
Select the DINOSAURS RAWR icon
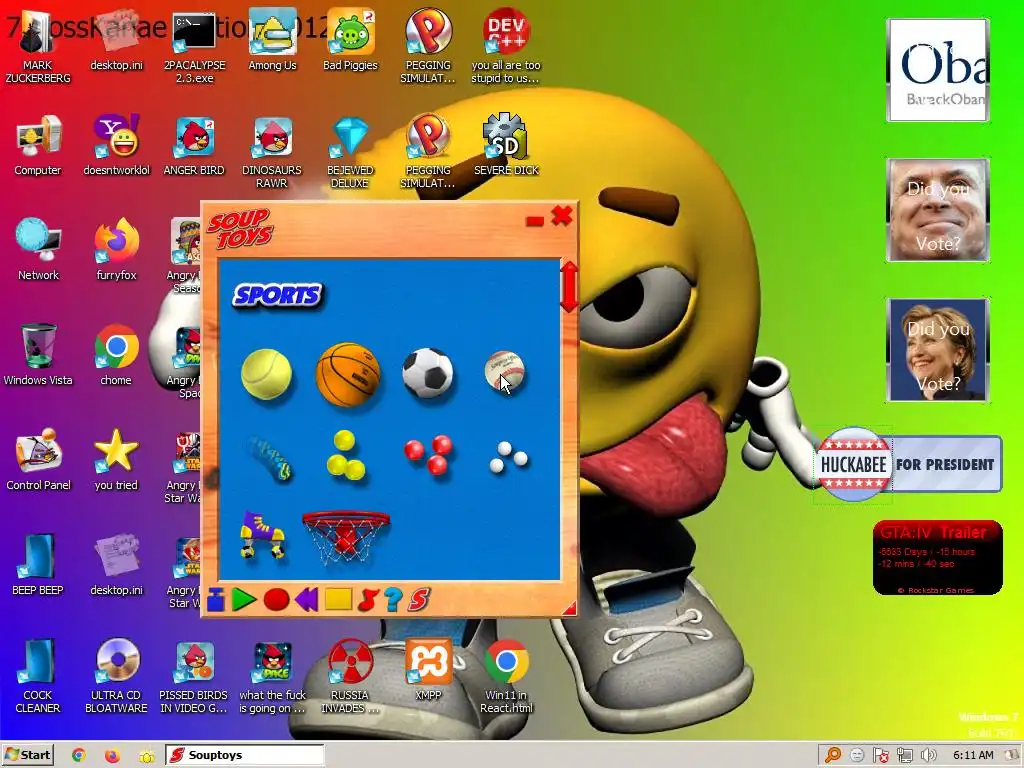(272, 152)
